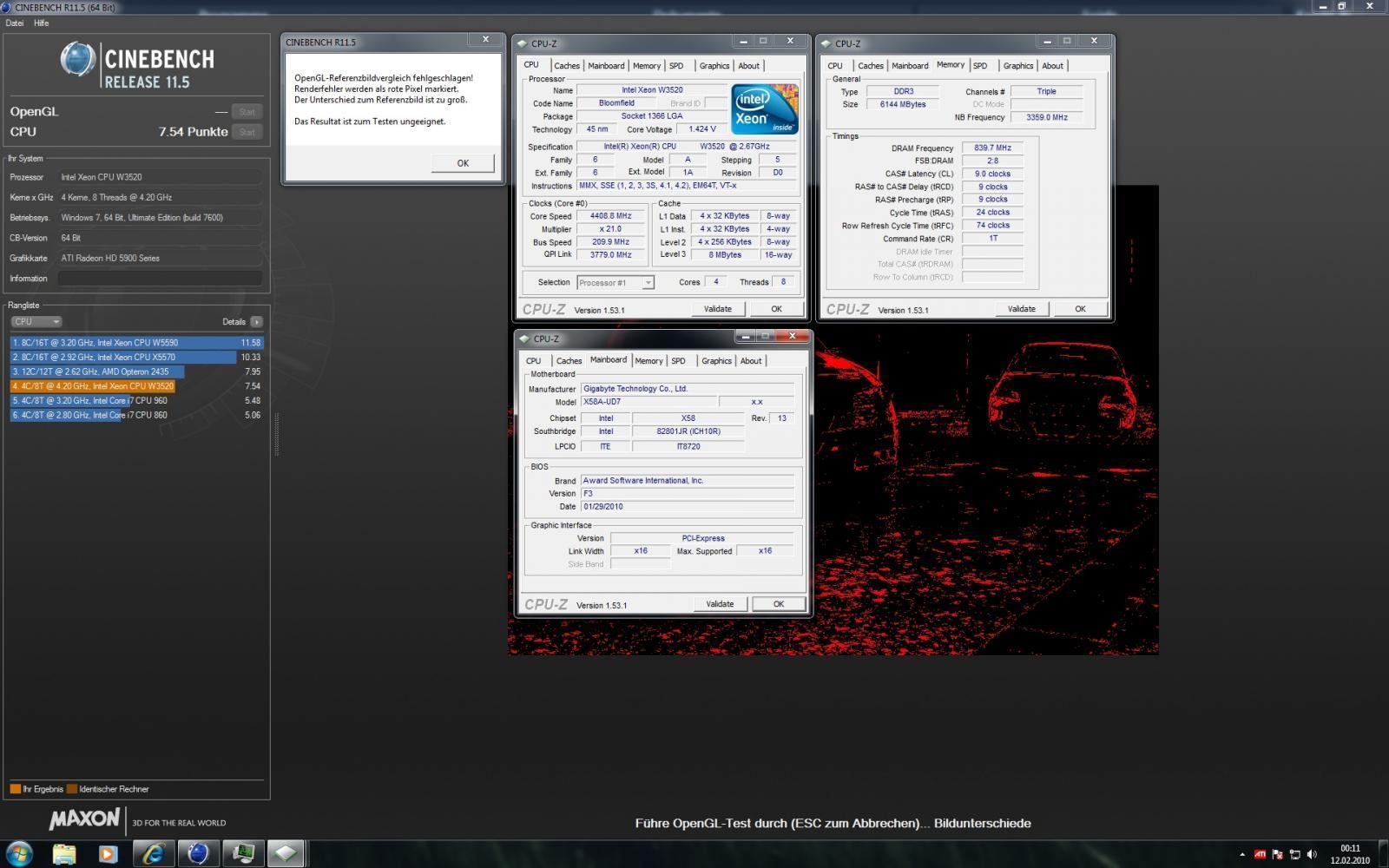Click the Cinebench globe logo
The height and width of the screenshot is (868, 1389).
[x=77, y=60]
